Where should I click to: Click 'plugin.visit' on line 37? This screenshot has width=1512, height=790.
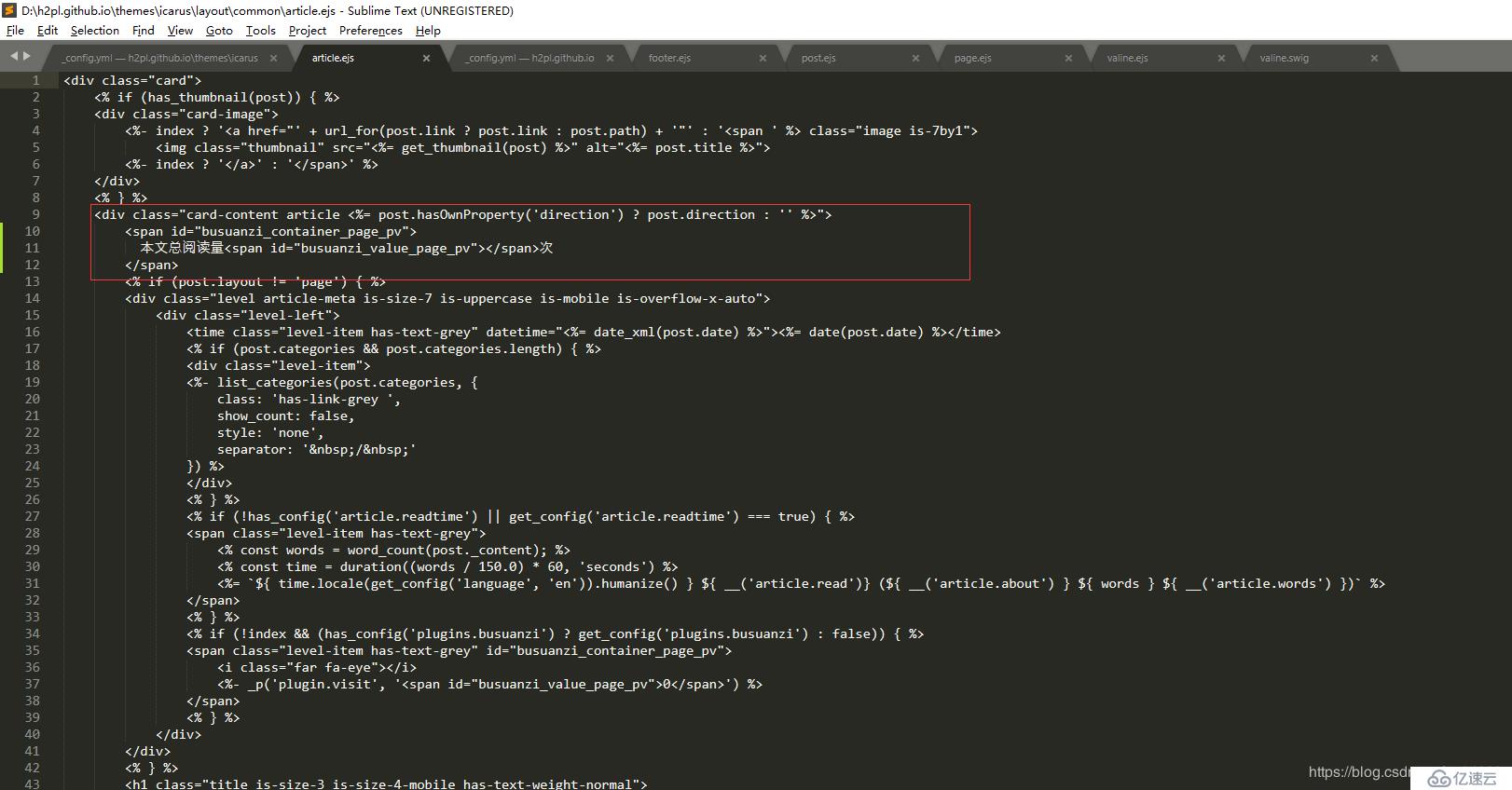click(332, 684)
